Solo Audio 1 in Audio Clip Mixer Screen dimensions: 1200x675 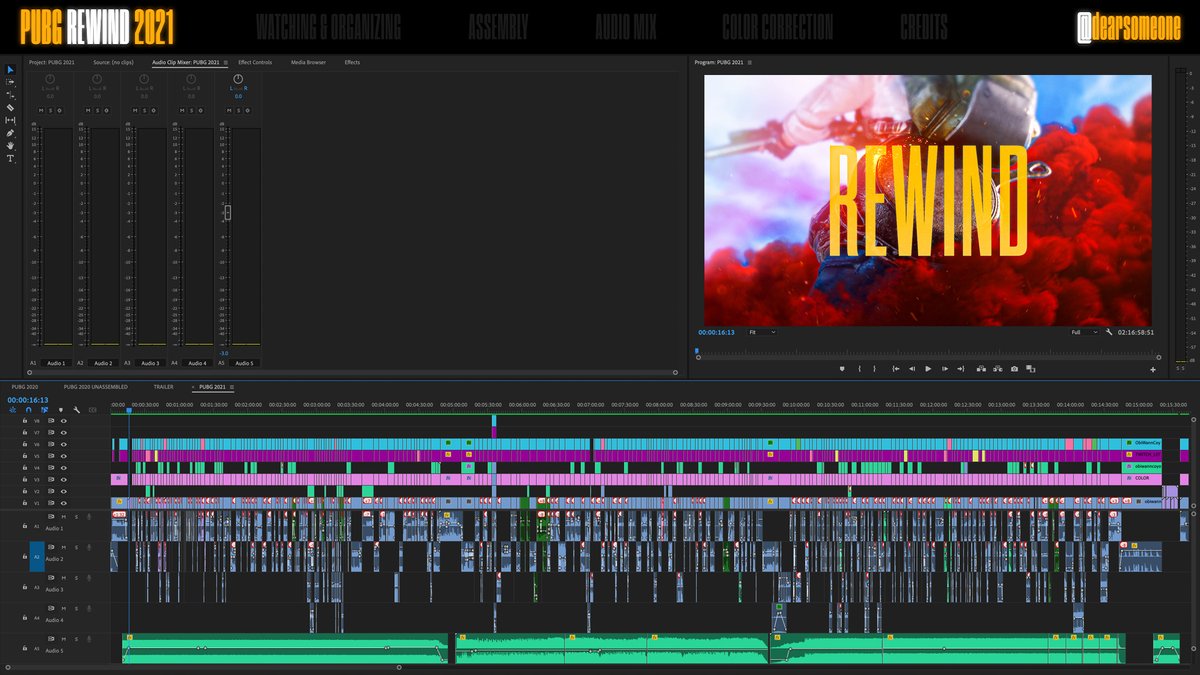coord(51,110)
